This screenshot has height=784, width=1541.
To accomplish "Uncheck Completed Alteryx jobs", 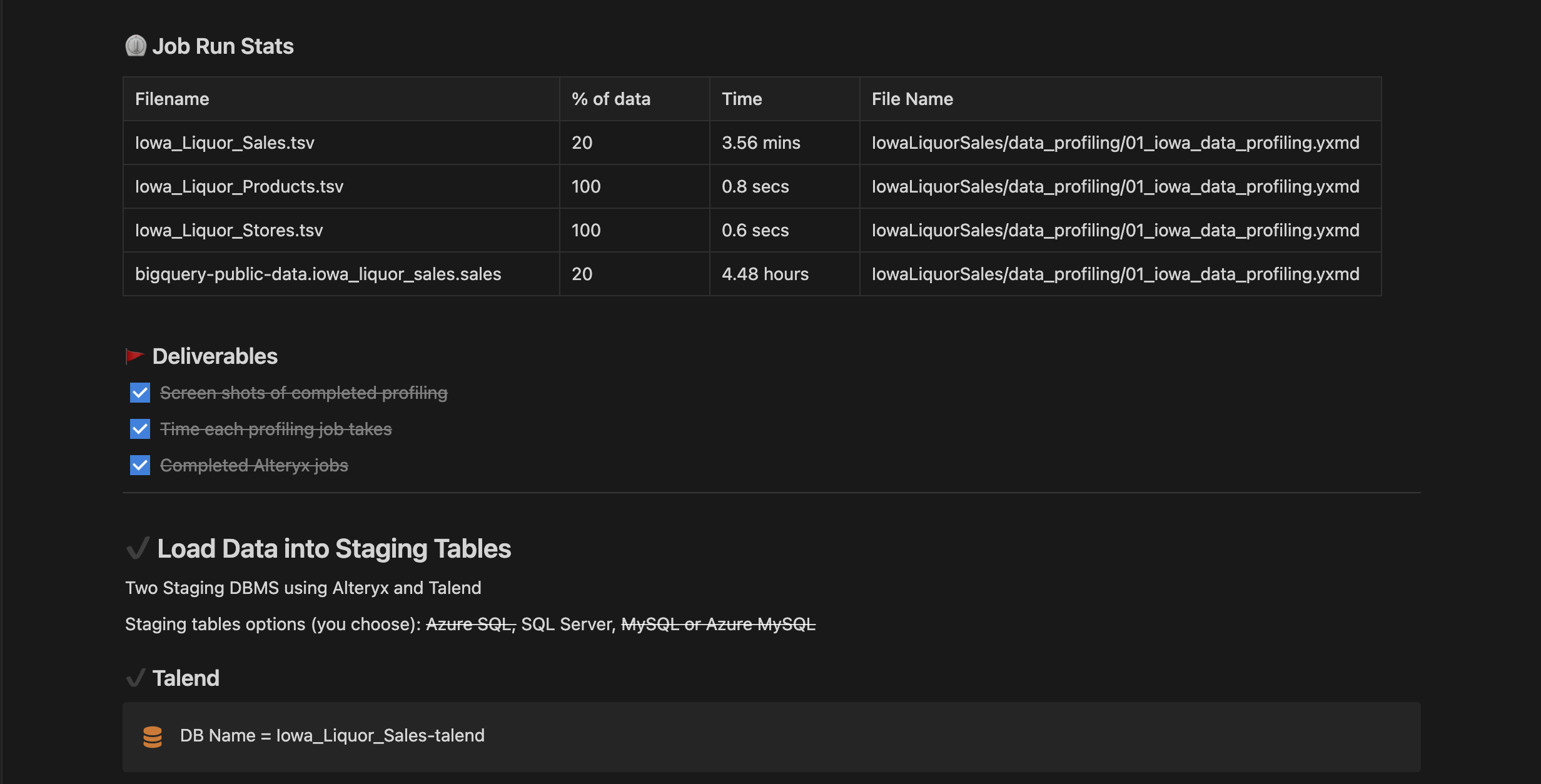I will click(139, 465).
